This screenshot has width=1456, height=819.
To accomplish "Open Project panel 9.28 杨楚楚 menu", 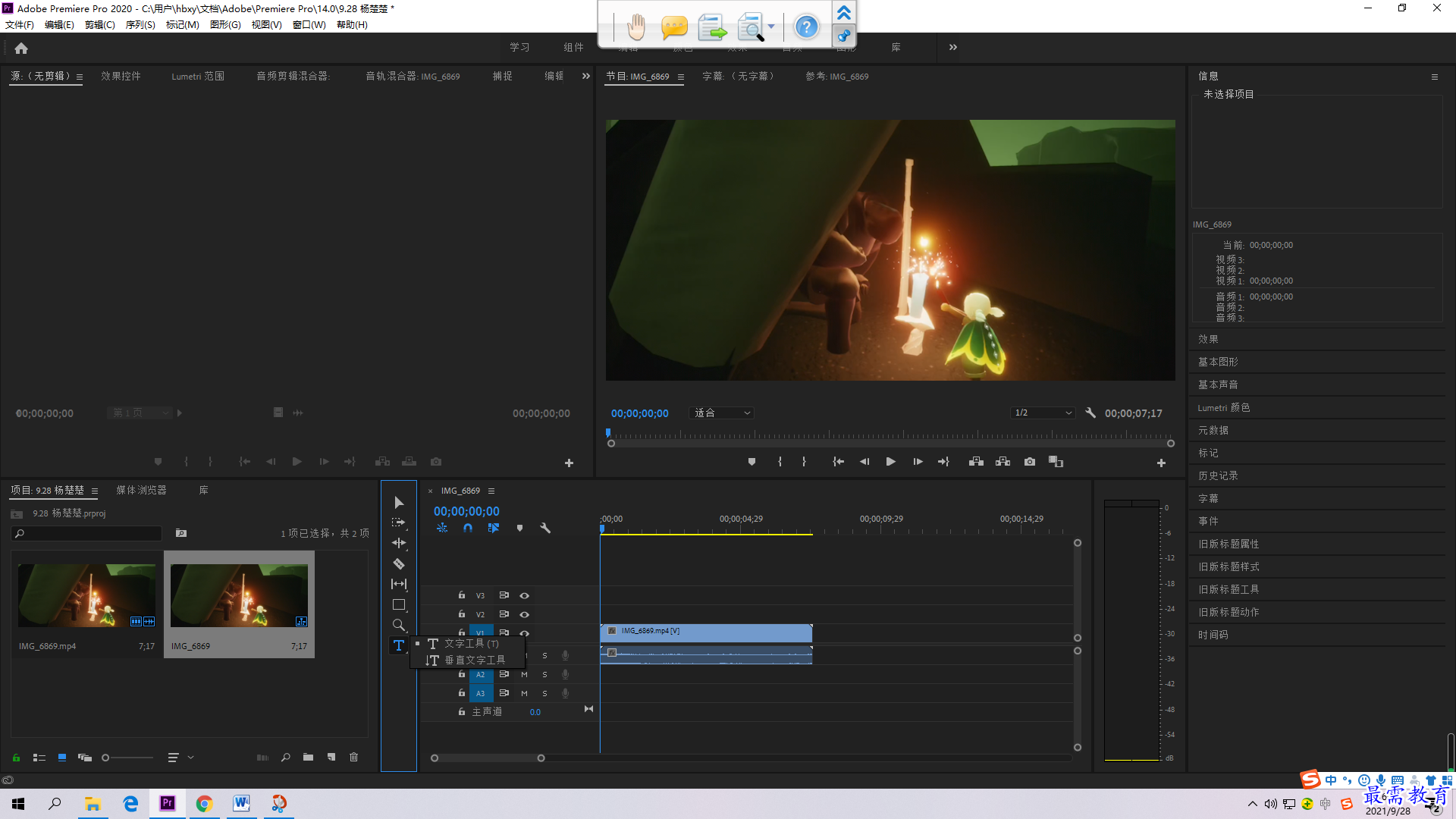I will click(95, 491).
